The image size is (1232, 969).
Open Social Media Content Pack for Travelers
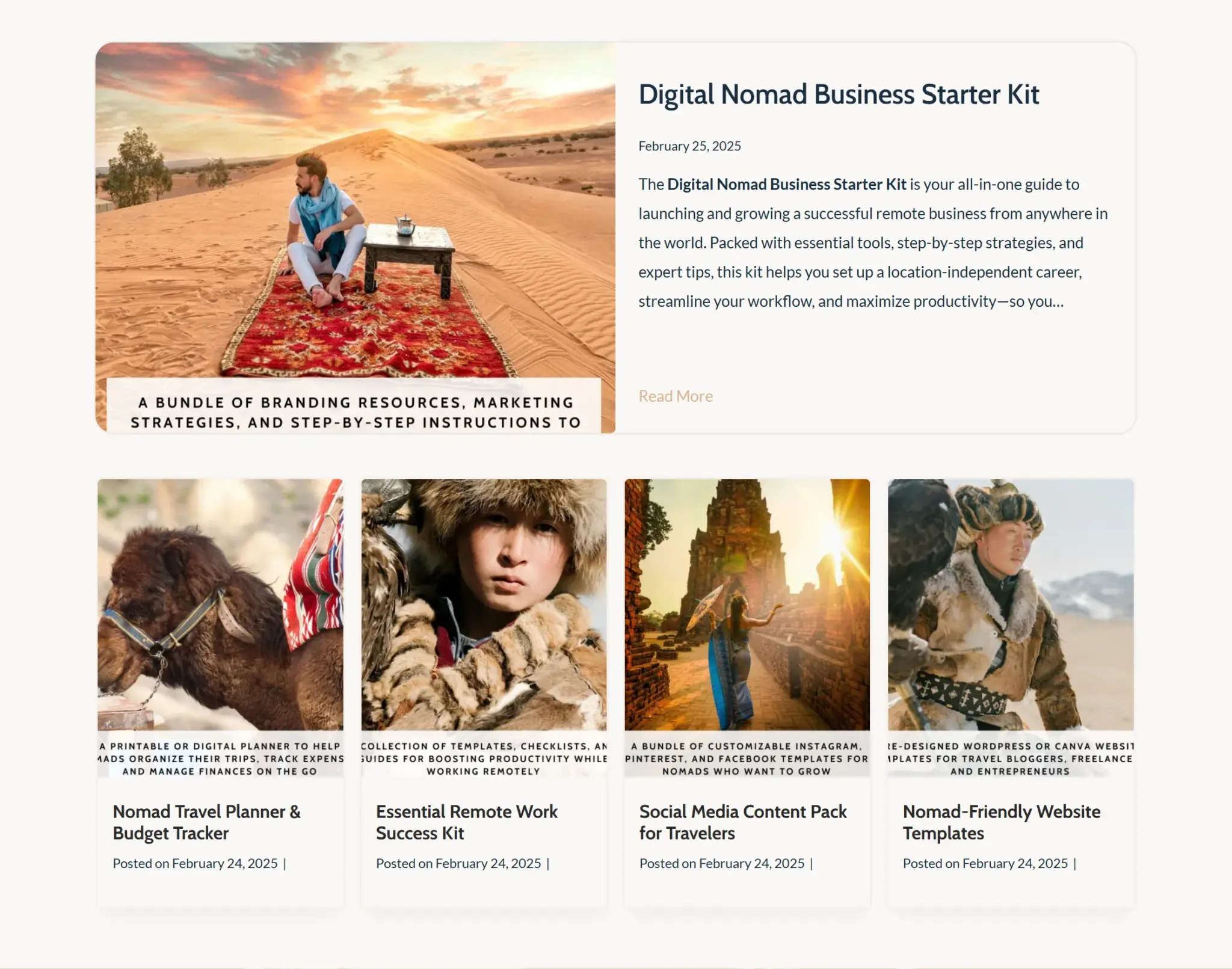click(x=743, y=822)
